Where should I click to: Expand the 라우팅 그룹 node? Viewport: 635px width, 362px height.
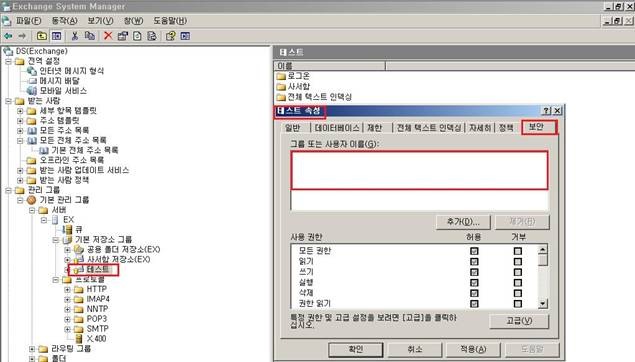[x=32, y=349]
